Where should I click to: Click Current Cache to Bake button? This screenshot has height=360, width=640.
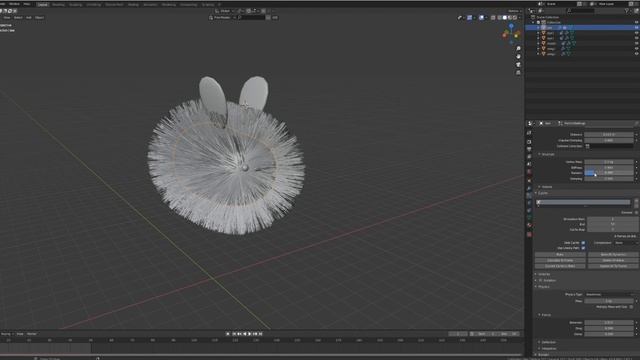click(560, 266)
